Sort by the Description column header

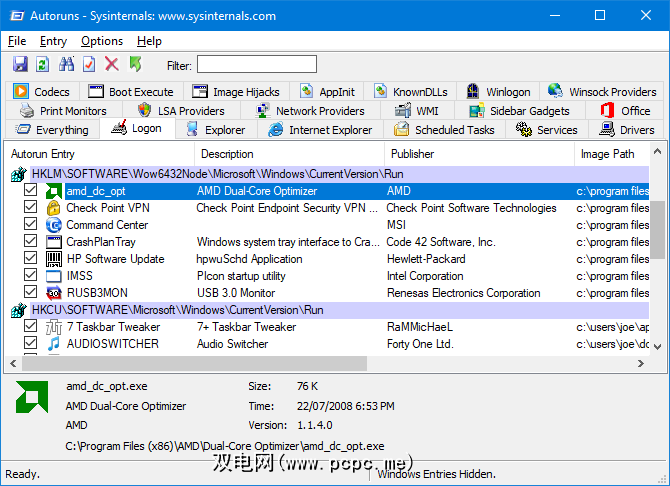[227, 154]
